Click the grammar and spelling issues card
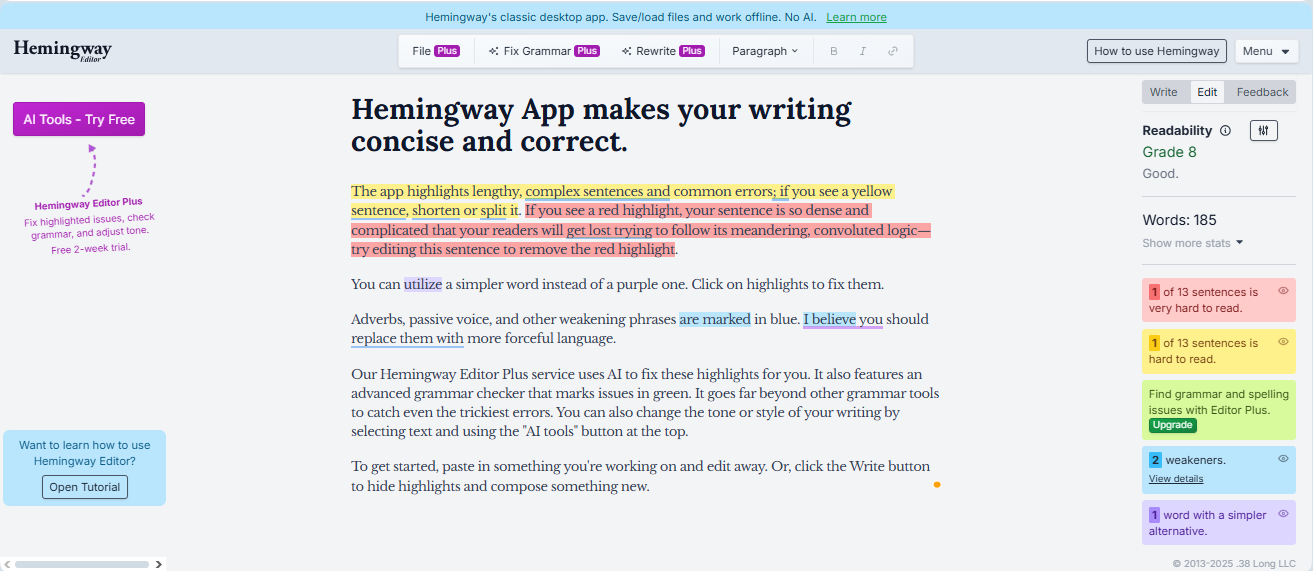This screenshot has height=571, width=1313. pyautogui.click(x=1218, y=410)
